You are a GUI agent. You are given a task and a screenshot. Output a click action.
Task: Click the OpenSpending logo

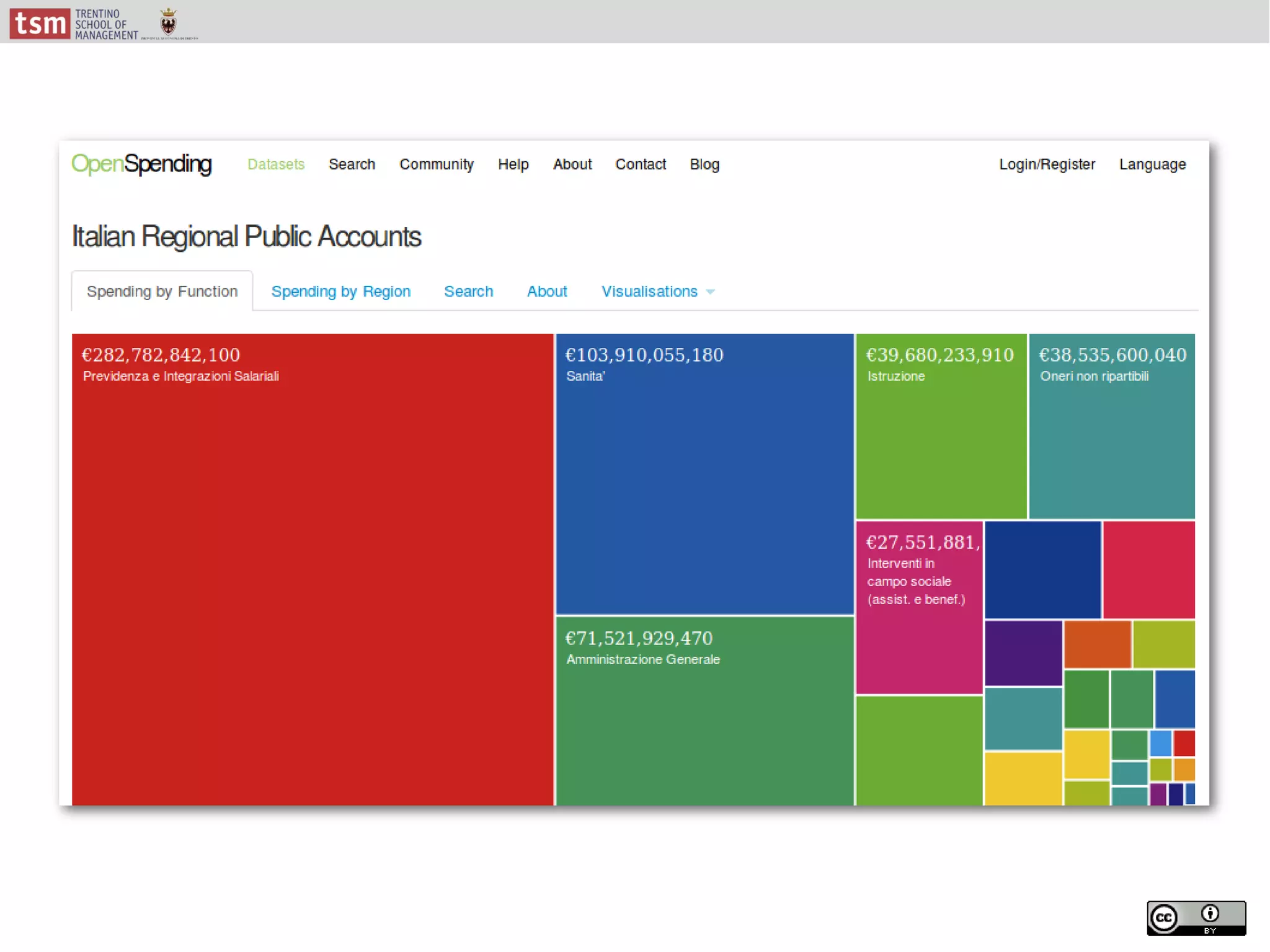[x=141, y=164]
